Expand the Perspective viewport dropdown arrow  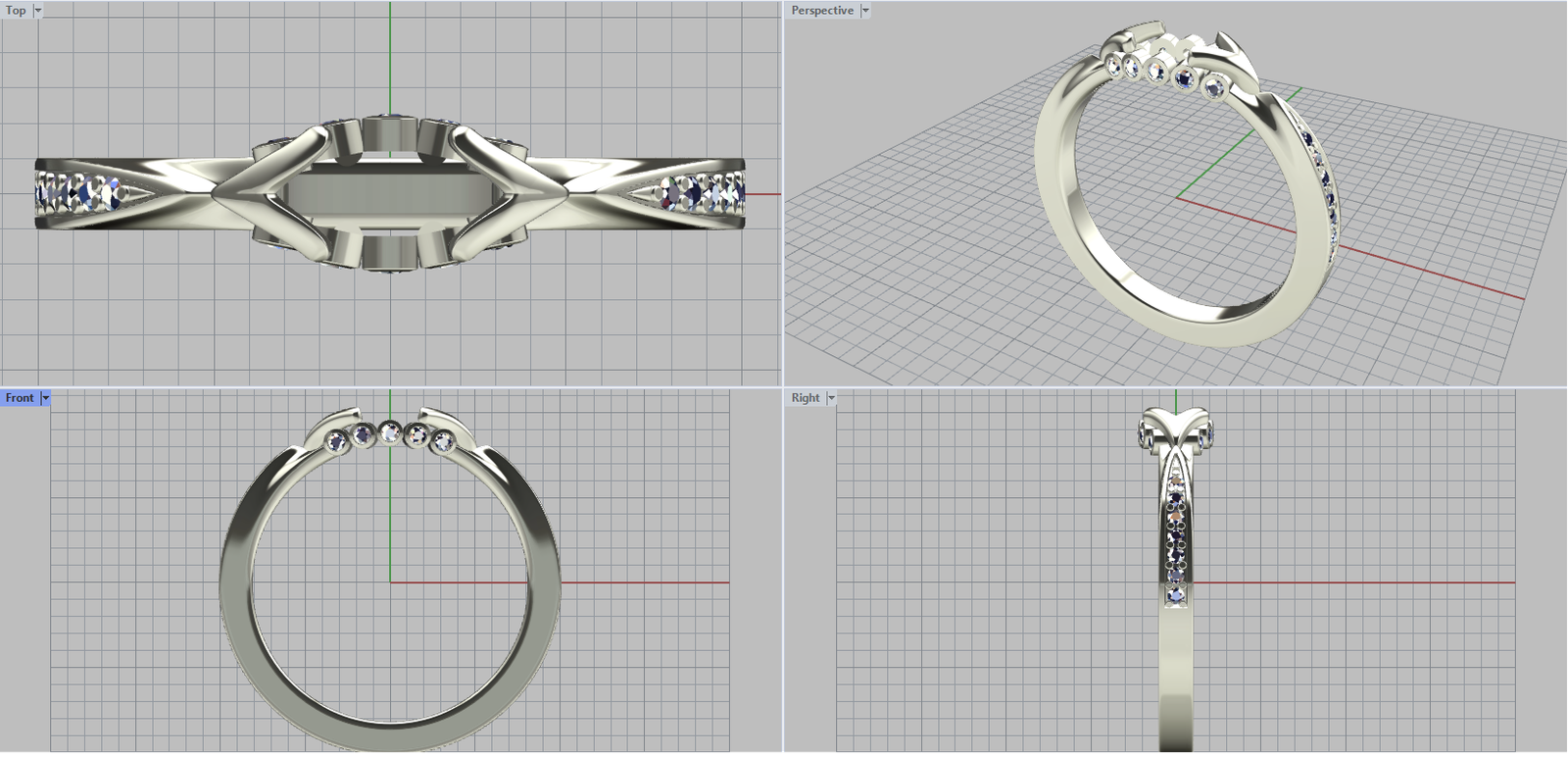point(865,11)
